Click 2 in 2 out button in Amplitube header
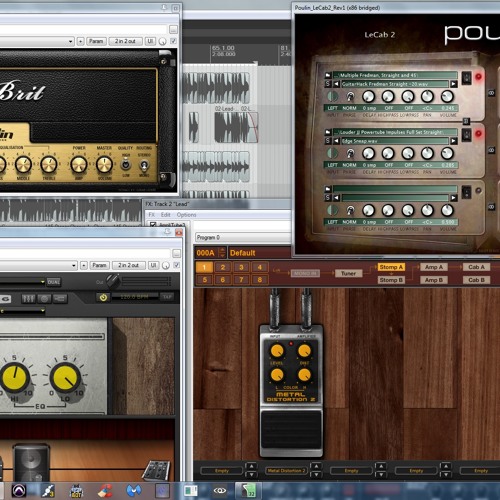Image resolution: width=500 pixels, height=500 pixels. pos(128,265)
